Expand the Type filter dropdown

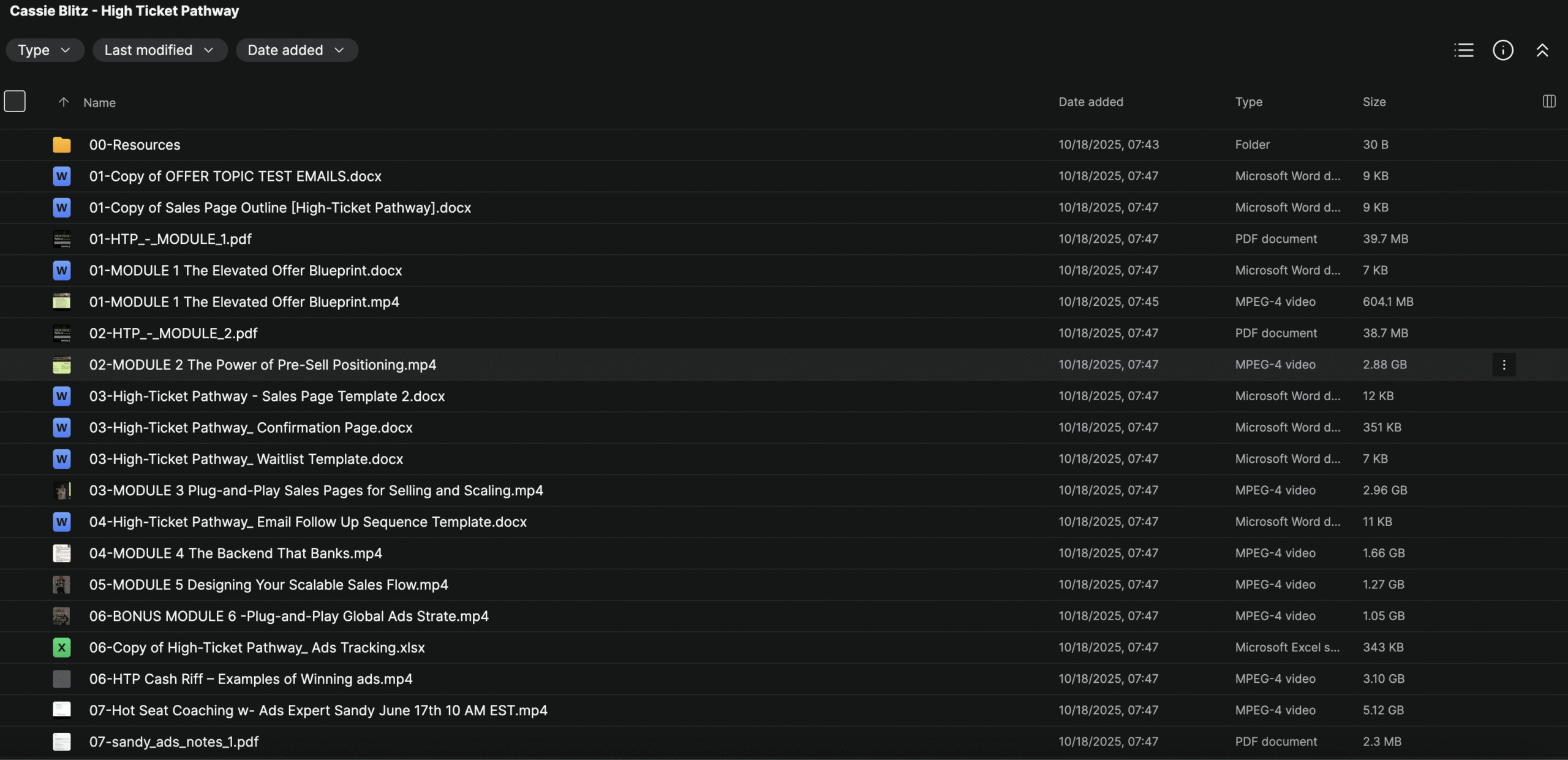click(x=45, y=50)
